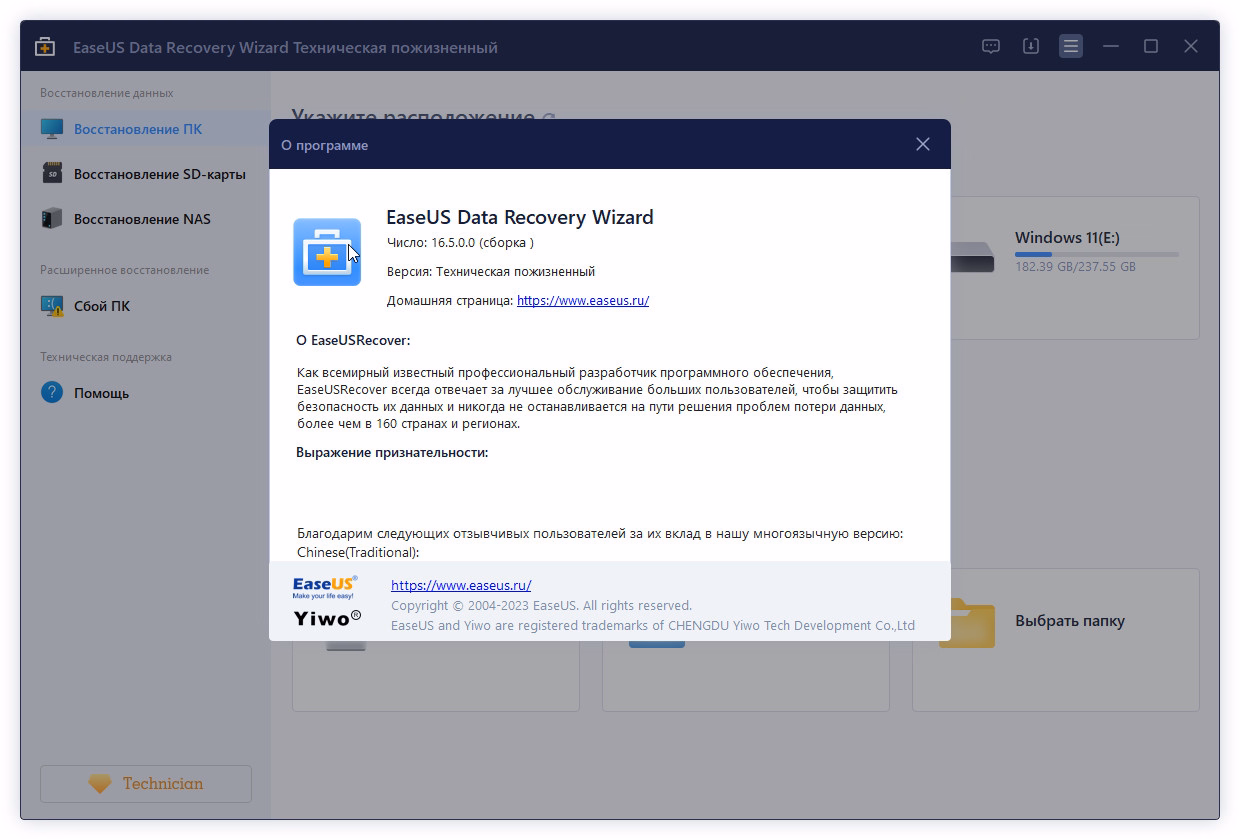
Task: Click the Windows 11(E:) disk usage bar
Action: tap(1096, 254)
